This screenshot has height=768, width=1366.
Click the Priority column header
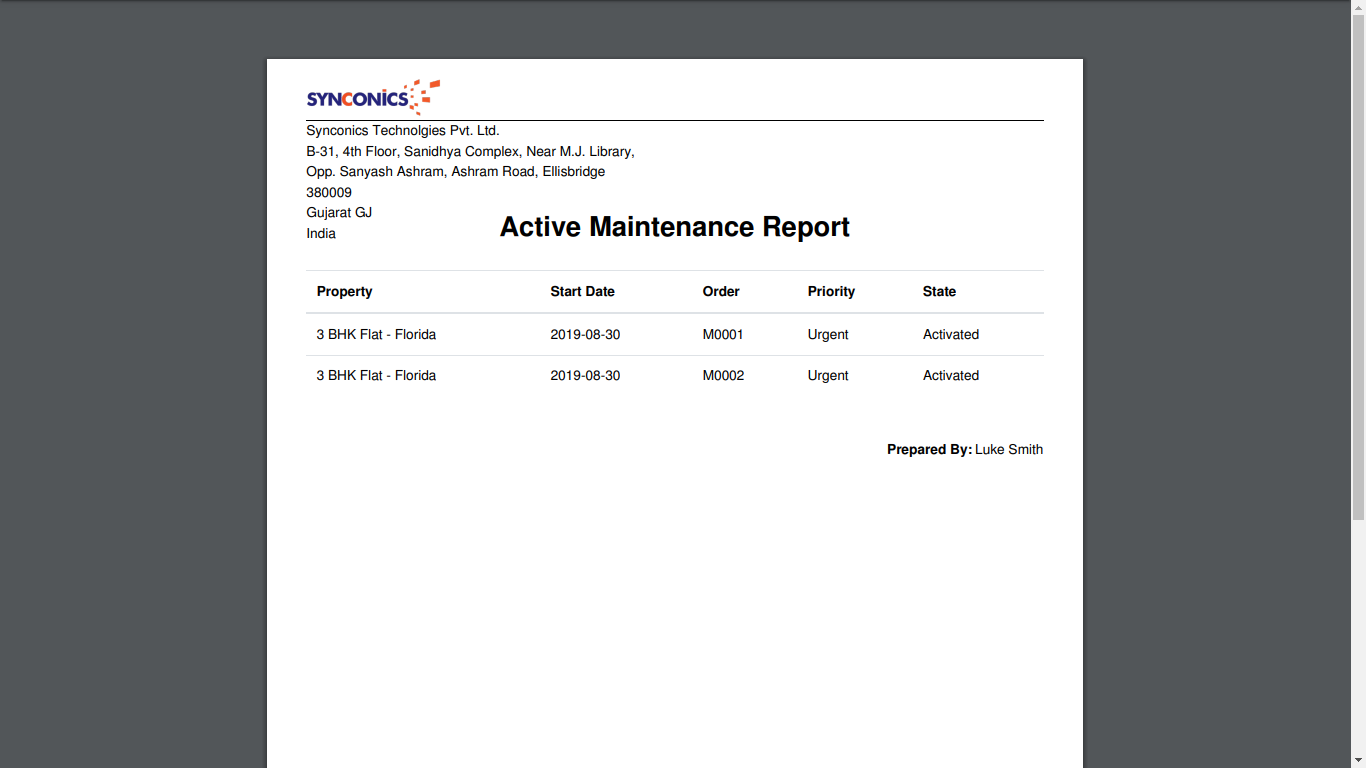tap(831, 292)
